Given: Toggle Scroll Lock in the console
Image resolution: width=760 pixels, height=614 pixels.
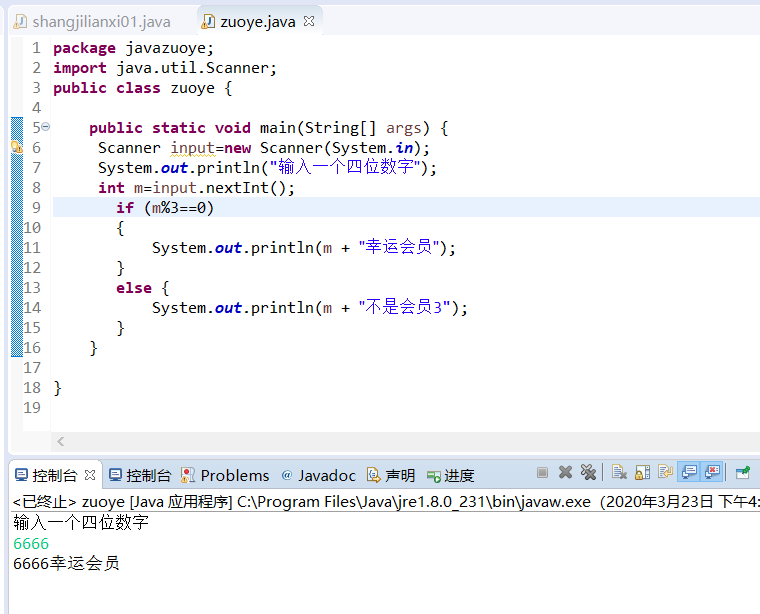Looking at the screenshot, I should [x=642, y=472].
